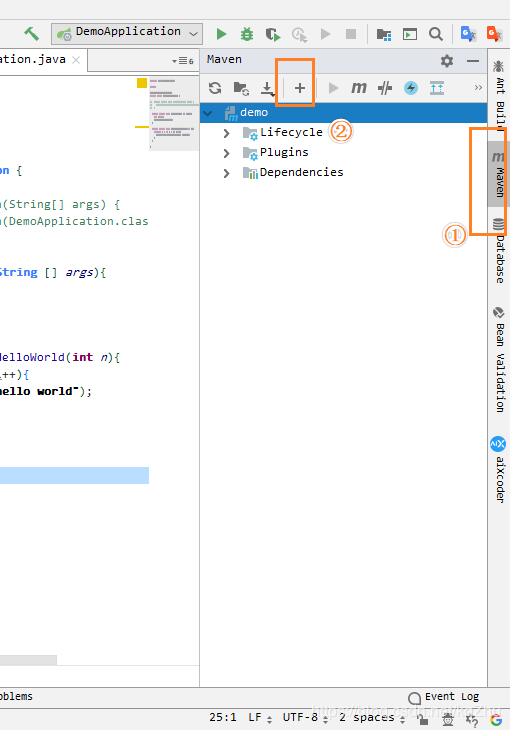Open the Database tool window tab
This screenshot has height=736, width=515.
tap(499, 250)
